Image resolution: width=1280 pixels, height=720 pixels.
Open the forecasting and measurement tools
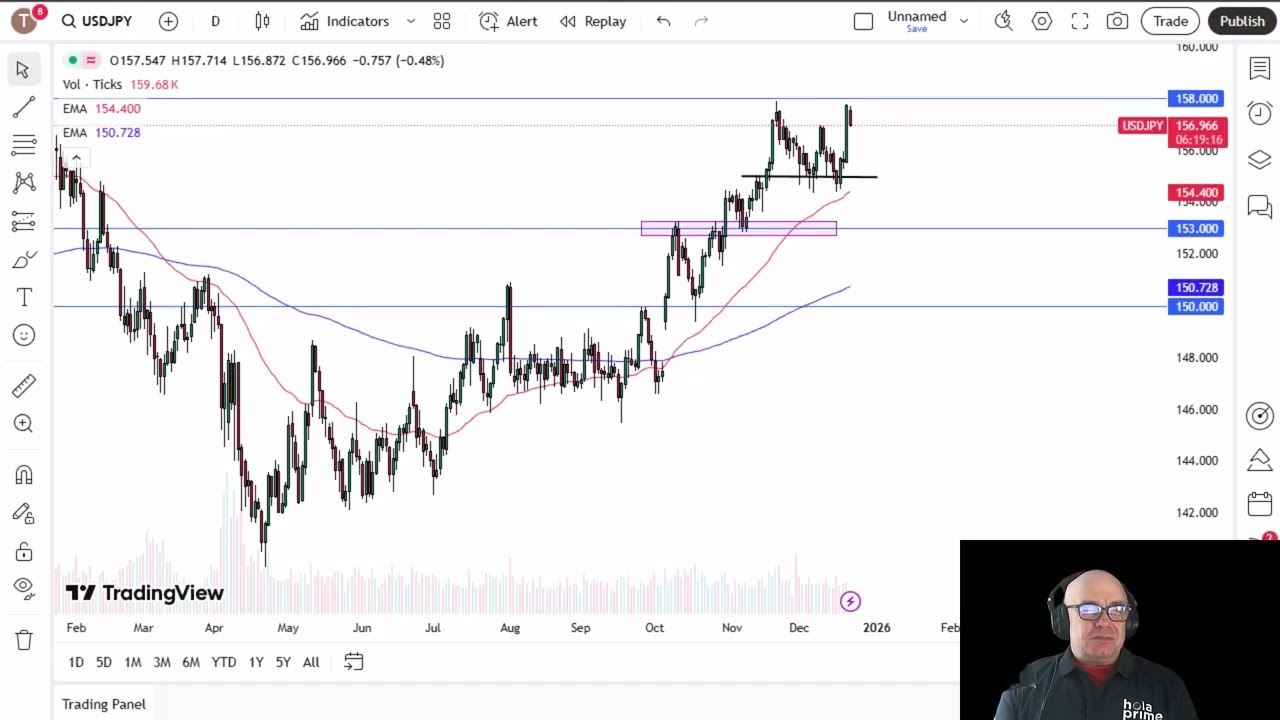pos(24,221)
